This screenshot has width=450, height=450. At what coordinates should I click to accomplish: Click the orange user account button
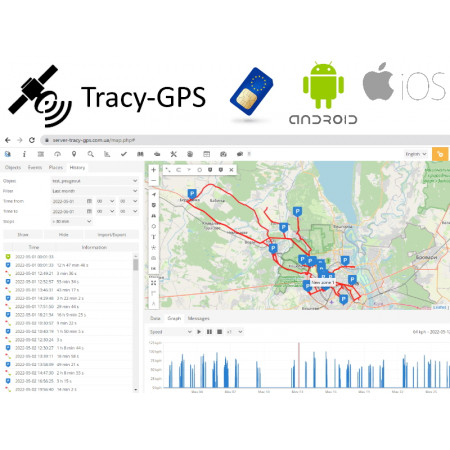click(440, 154)
